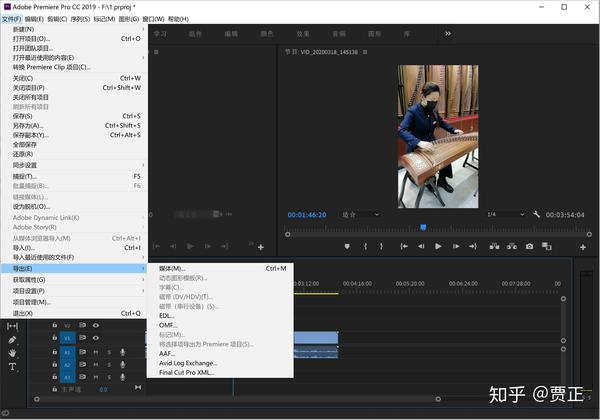The image size is (600, 420).
Task: Go to In point in Program monitor
Action: 404,246
